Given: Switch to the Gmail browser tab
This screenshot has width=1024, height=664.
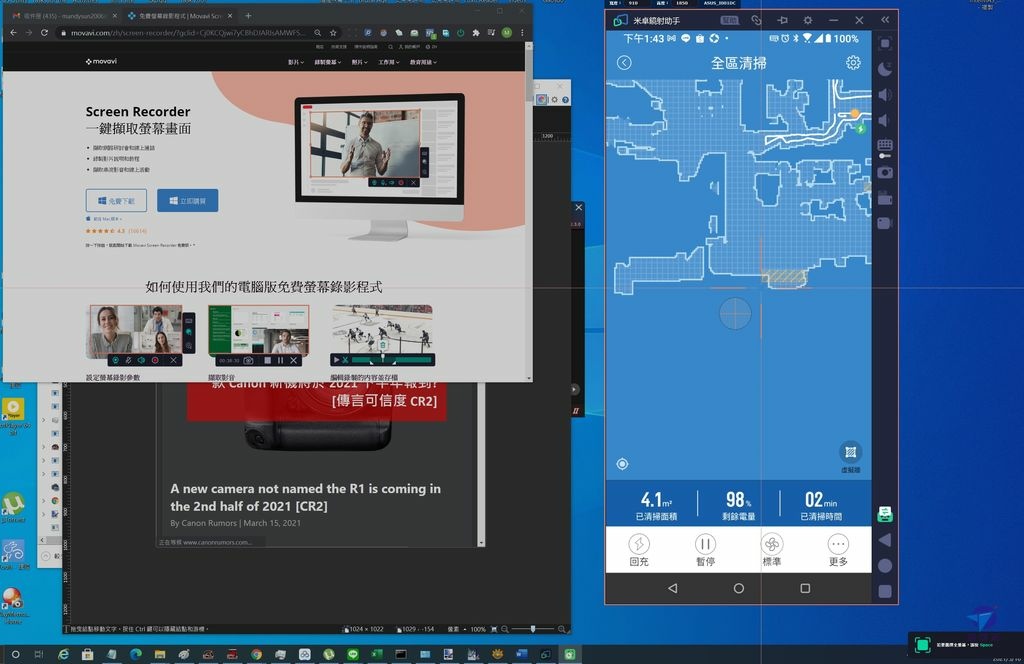Looking at the screenshot, I should click(64, 16).
